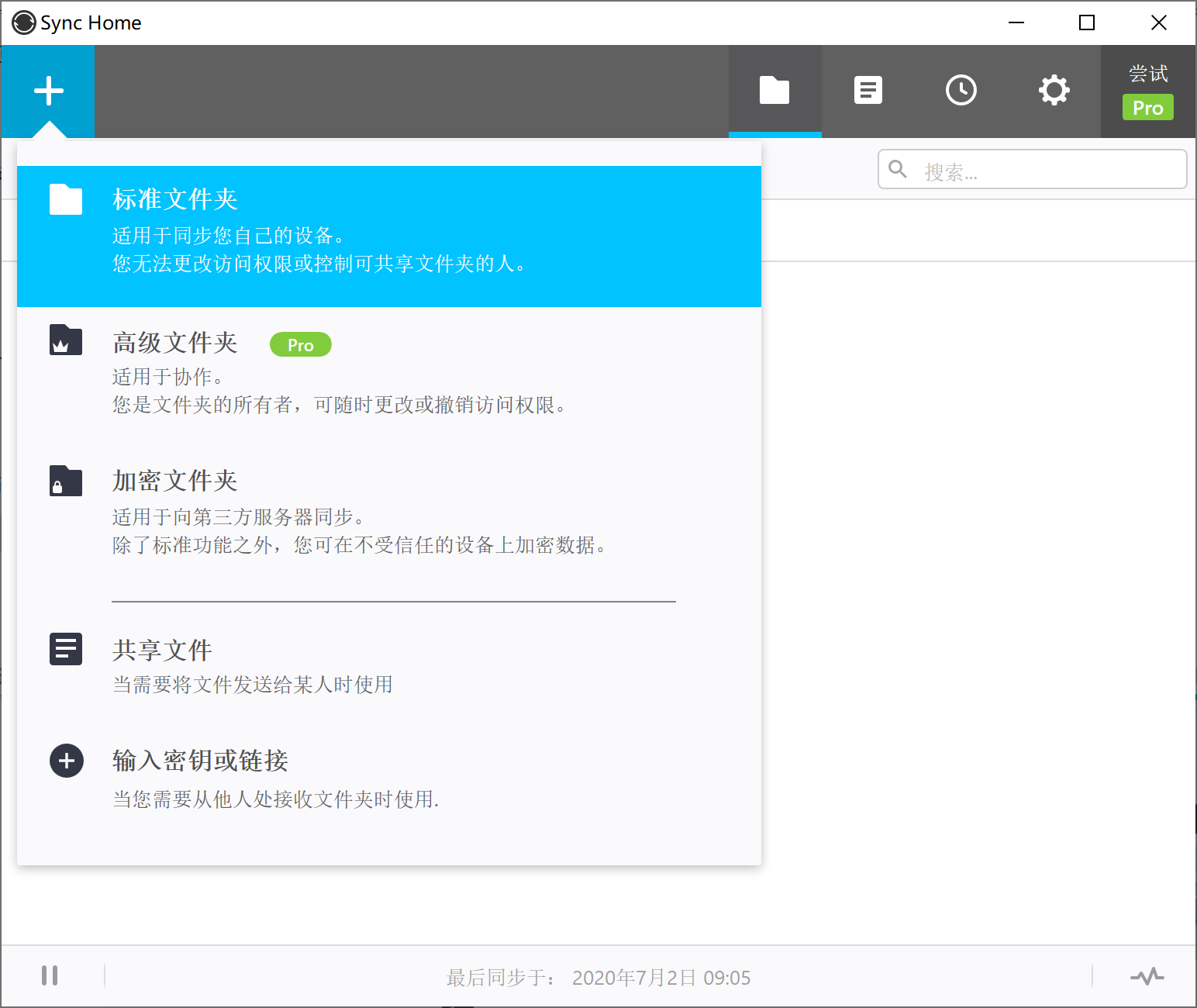Click the locked encrypted folder icon
Image resolution: width=1197 pixels, height=1008 pixels.
coord(66,481)
